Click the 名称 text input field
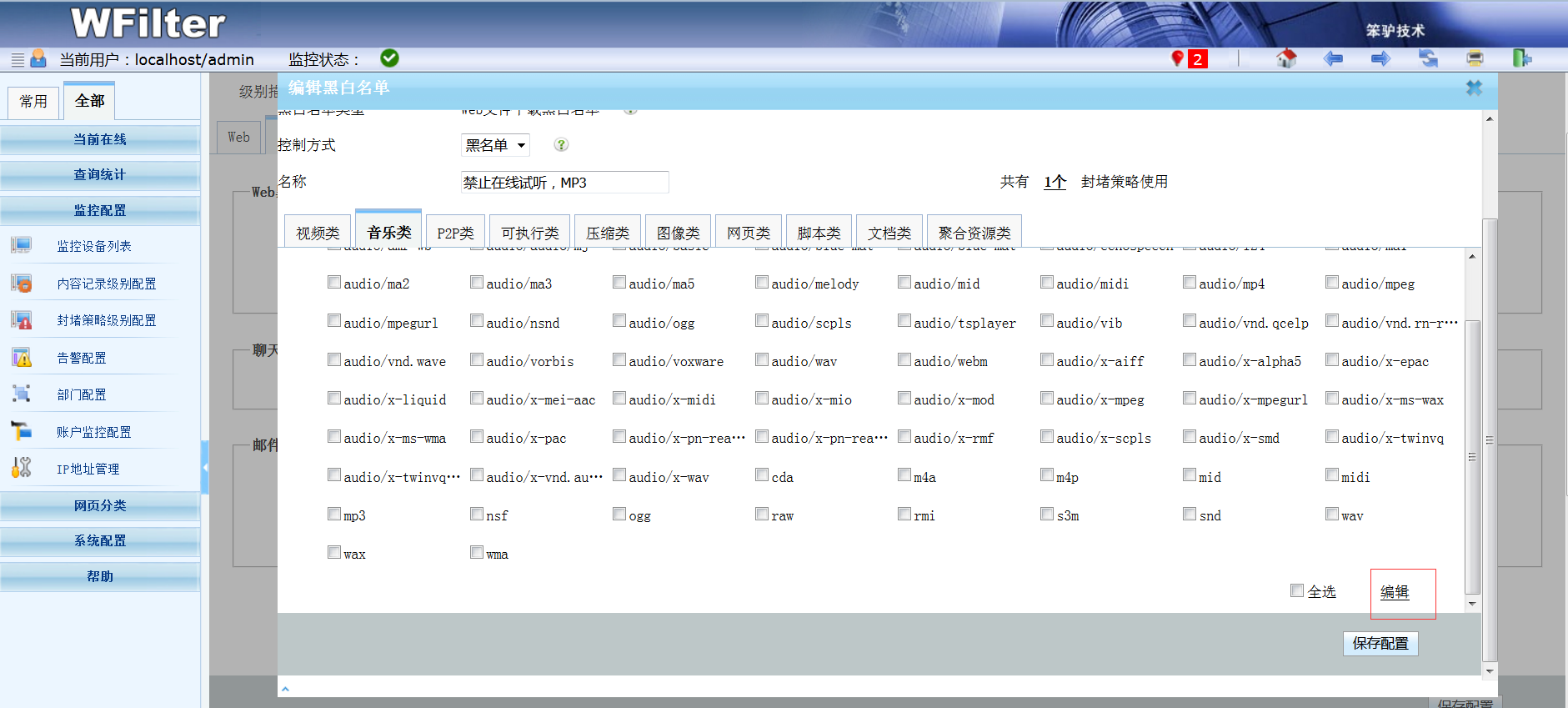This screenshot has height=708, width=1568. click(564, 183)
